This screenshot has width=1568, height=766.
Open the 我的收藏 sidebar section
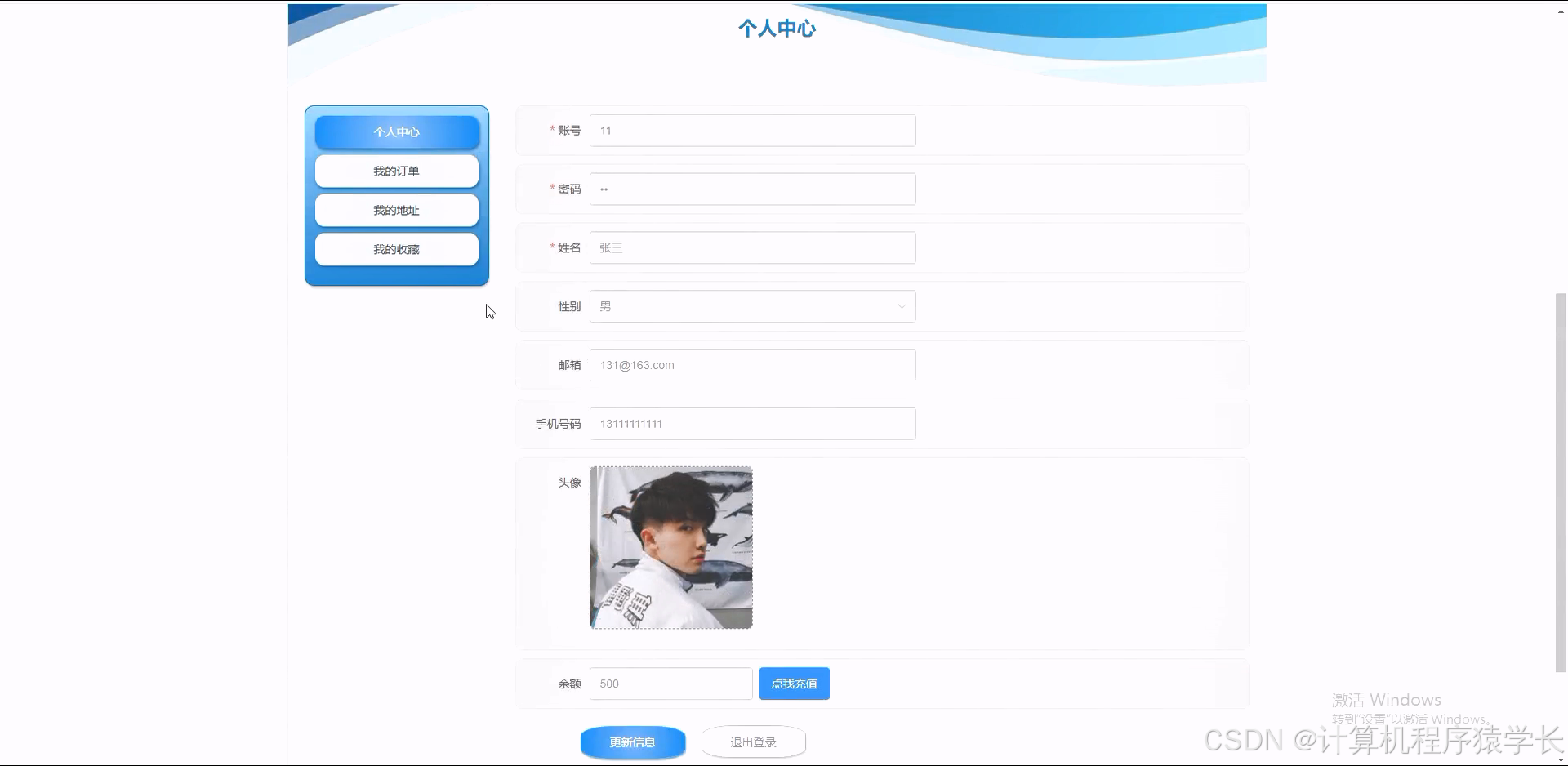tap(396, 249)
